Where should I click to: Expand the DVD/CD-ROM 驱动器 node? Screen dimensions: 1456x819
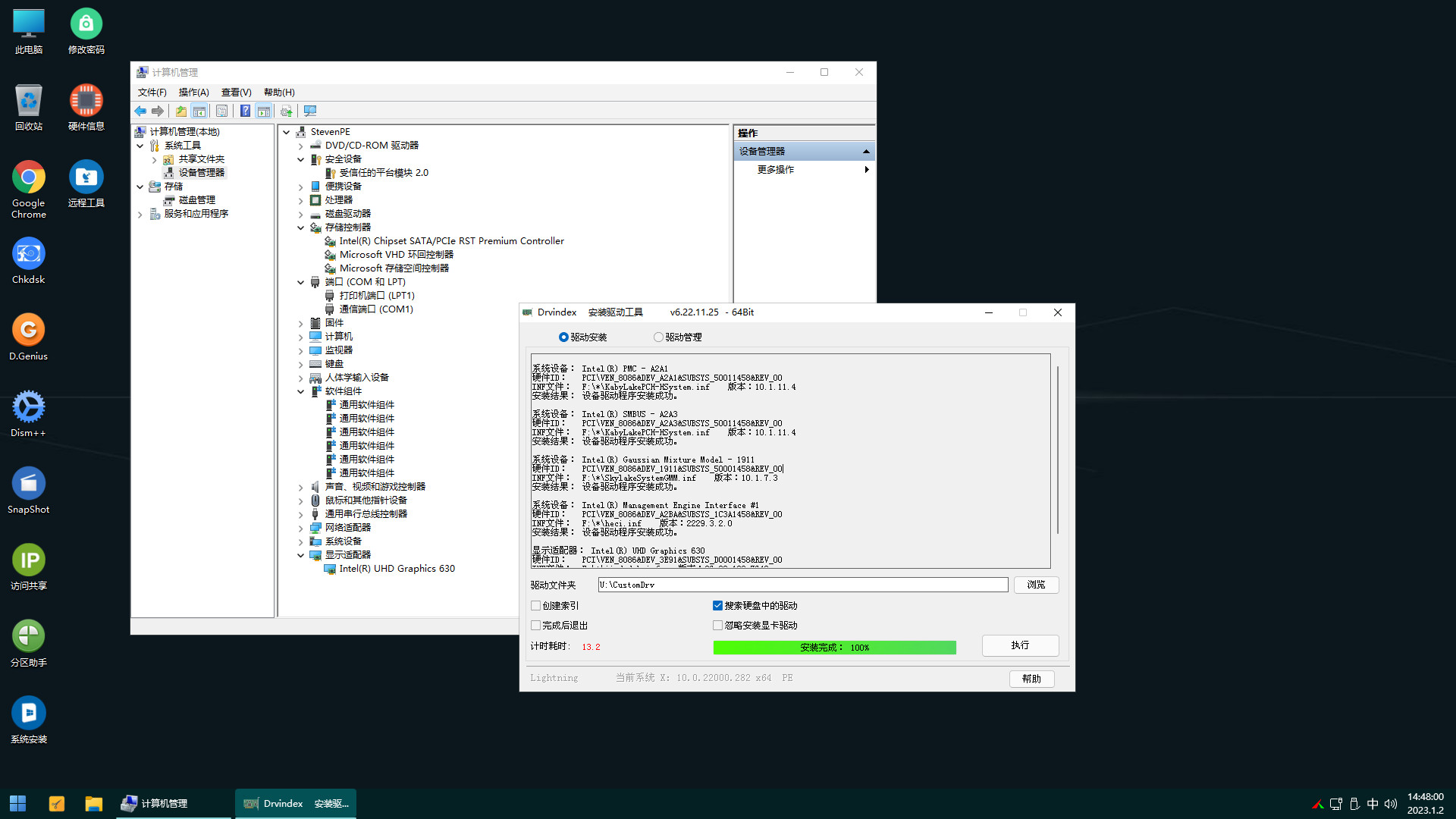301,146
